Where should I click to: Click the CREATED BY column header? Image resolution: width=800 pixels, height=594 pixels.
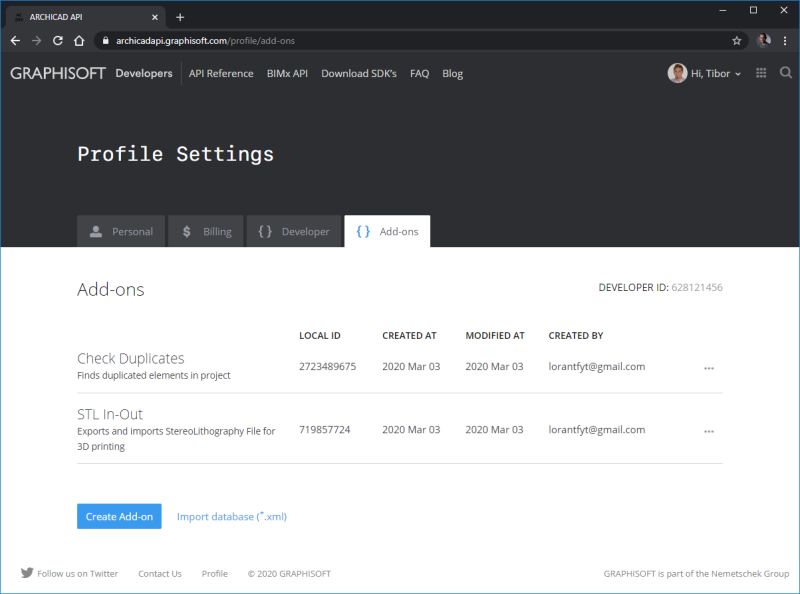[x=576, y=335]
